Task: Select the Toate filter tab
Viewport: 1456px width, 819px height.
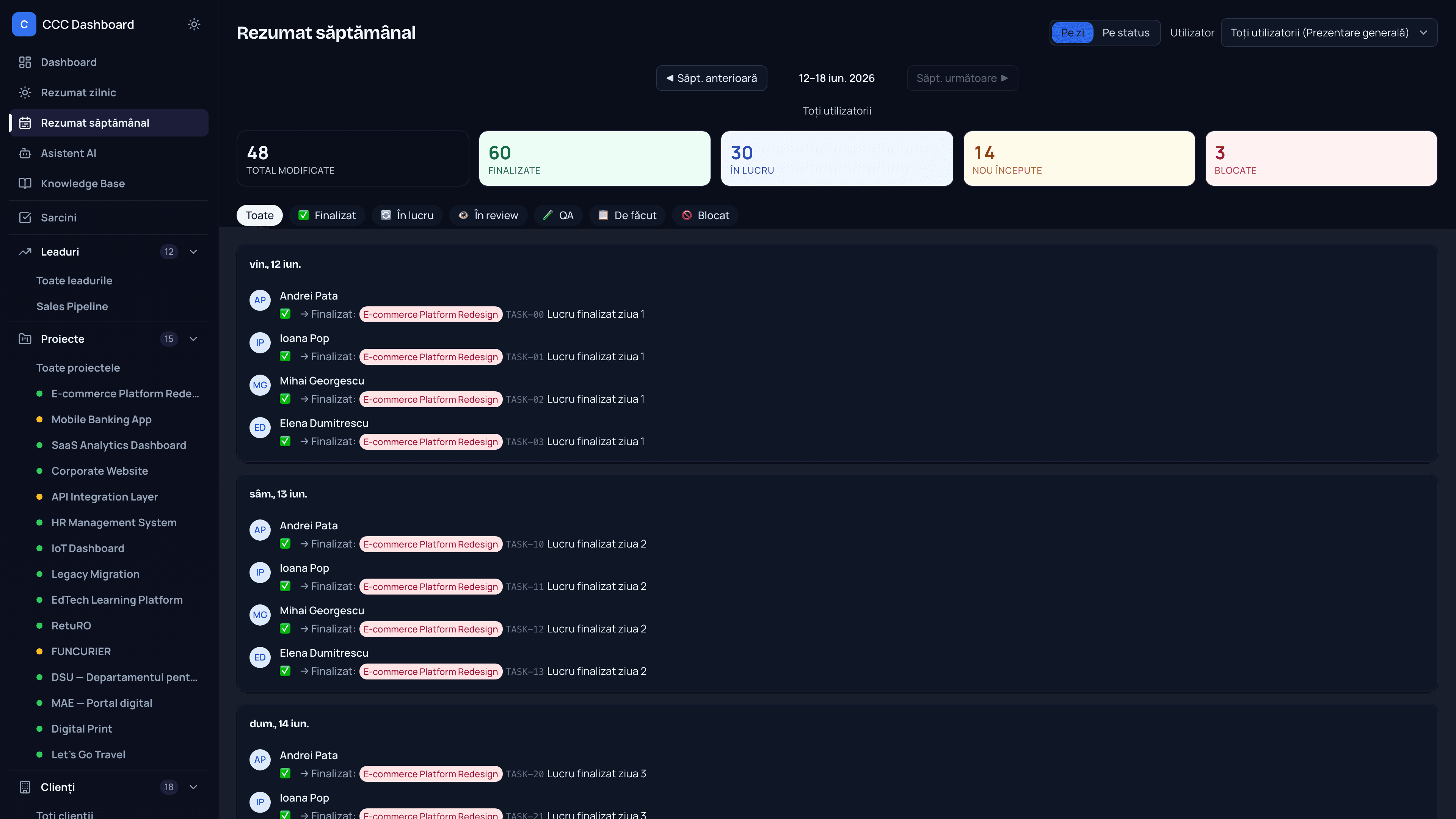Action: (x=259, y=215)
